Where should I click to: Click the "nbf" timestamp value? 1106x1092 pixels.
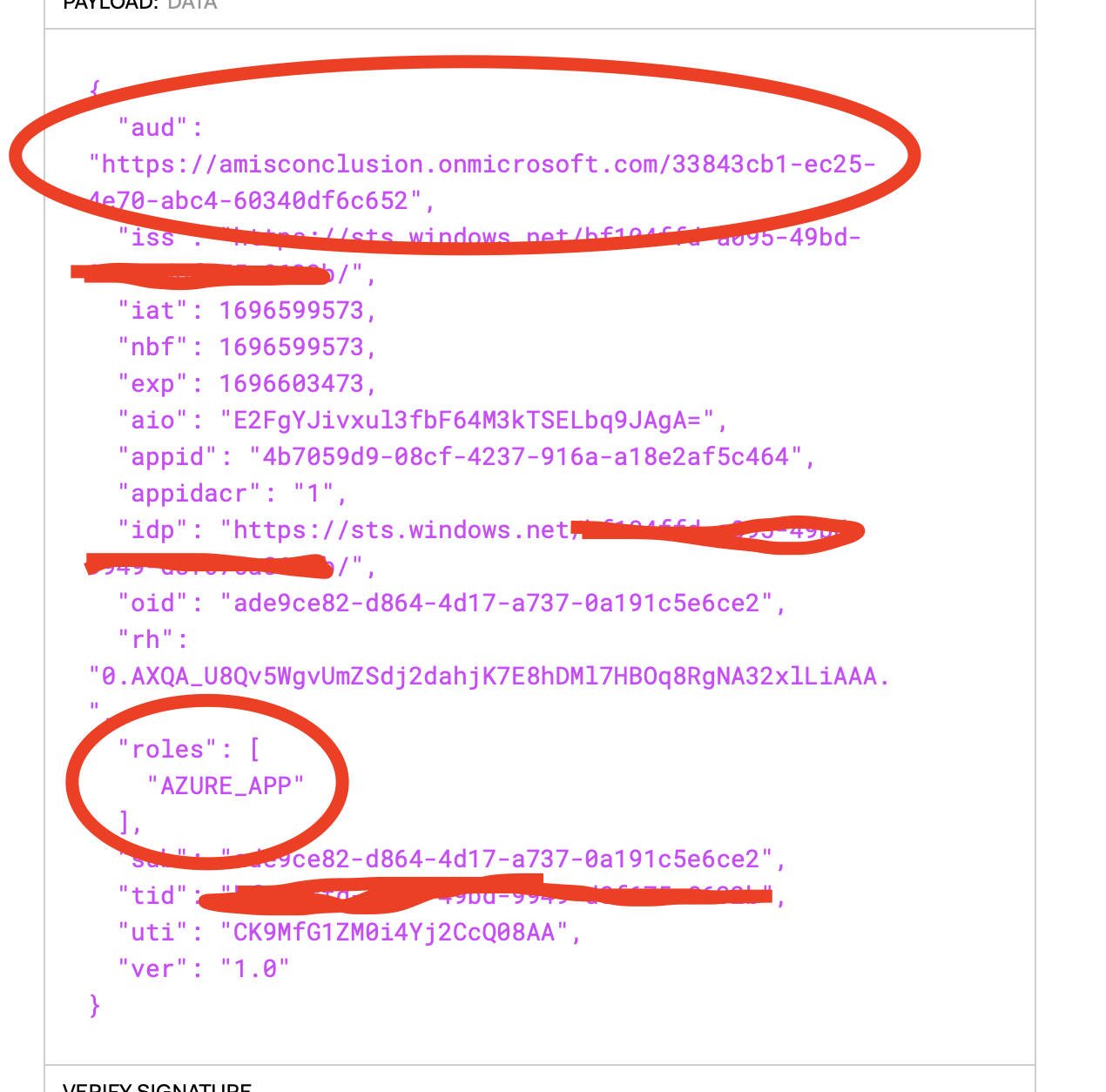click(291, 347)
